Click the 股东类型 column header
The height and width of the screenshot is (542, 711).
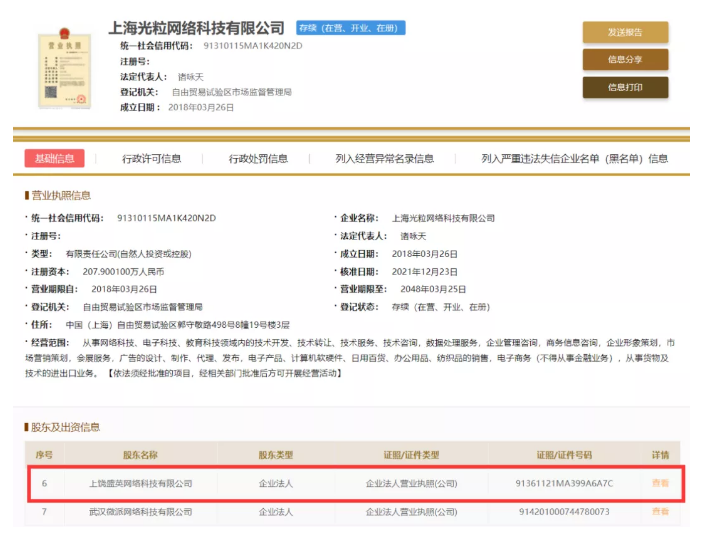(276, 455)
